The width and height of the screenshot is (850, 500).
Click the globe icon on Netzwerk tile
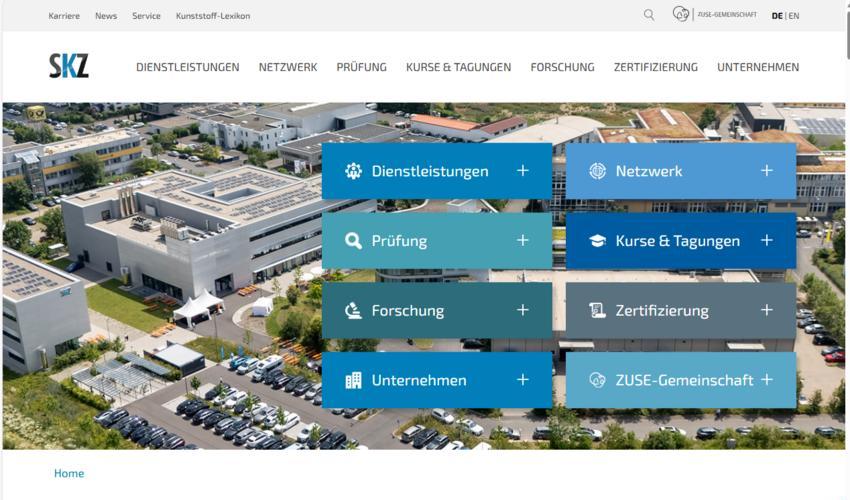point(597,171)
